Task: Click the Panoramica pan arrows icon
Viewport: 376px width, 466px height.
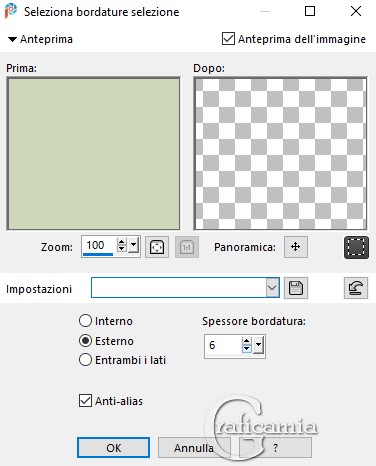Action: (296, 247)
